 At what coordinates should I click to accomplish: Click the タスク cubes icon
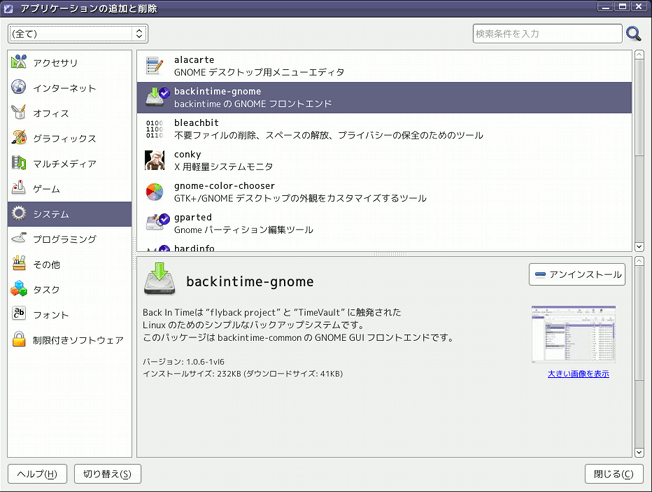(19, 289)
